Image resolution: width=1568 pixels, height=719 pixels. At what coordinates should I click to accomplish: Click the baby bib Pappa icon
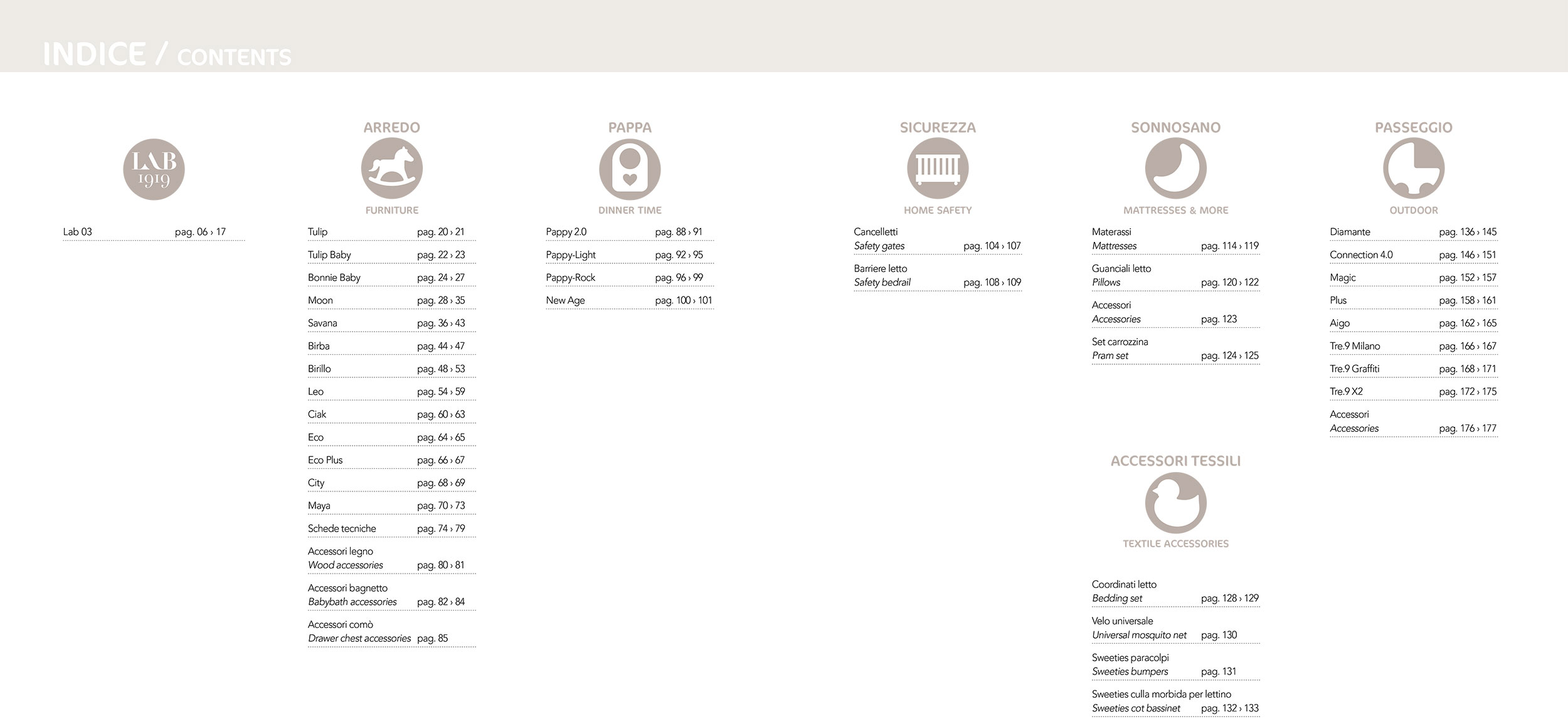(630, 169)
